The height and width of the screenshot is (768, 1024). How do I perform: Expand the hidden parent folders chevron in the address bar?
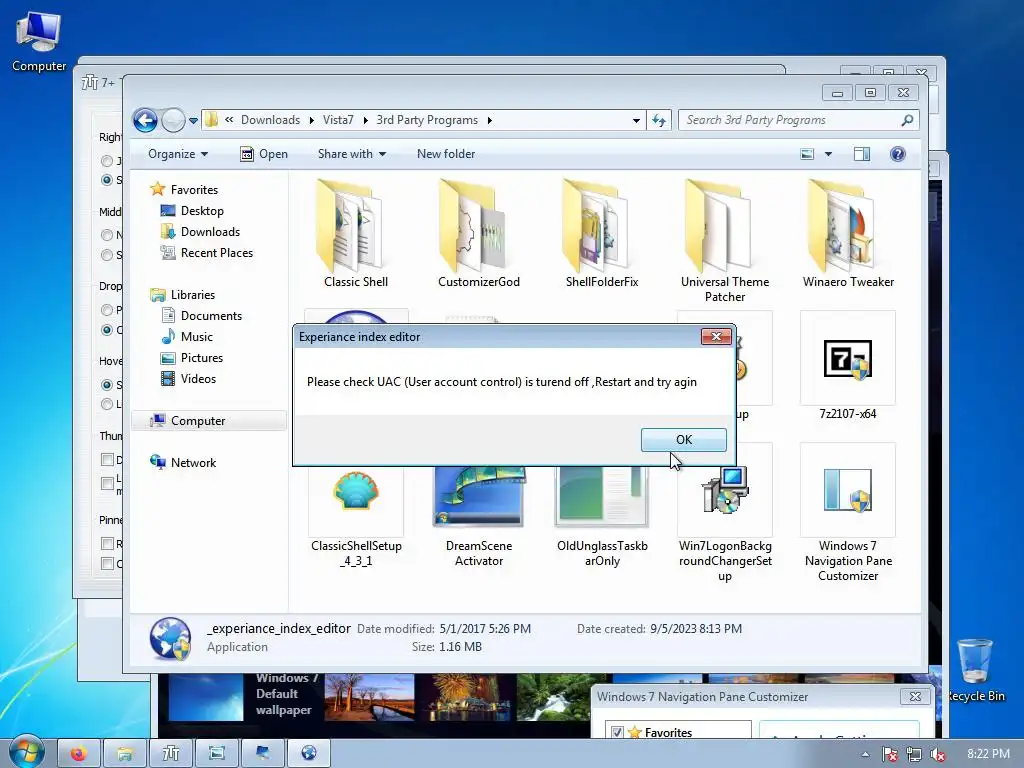point(229,120)
